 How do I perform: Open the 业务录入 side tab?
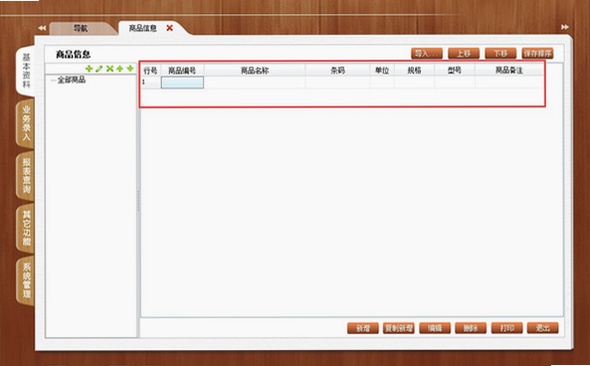point(26,123)
